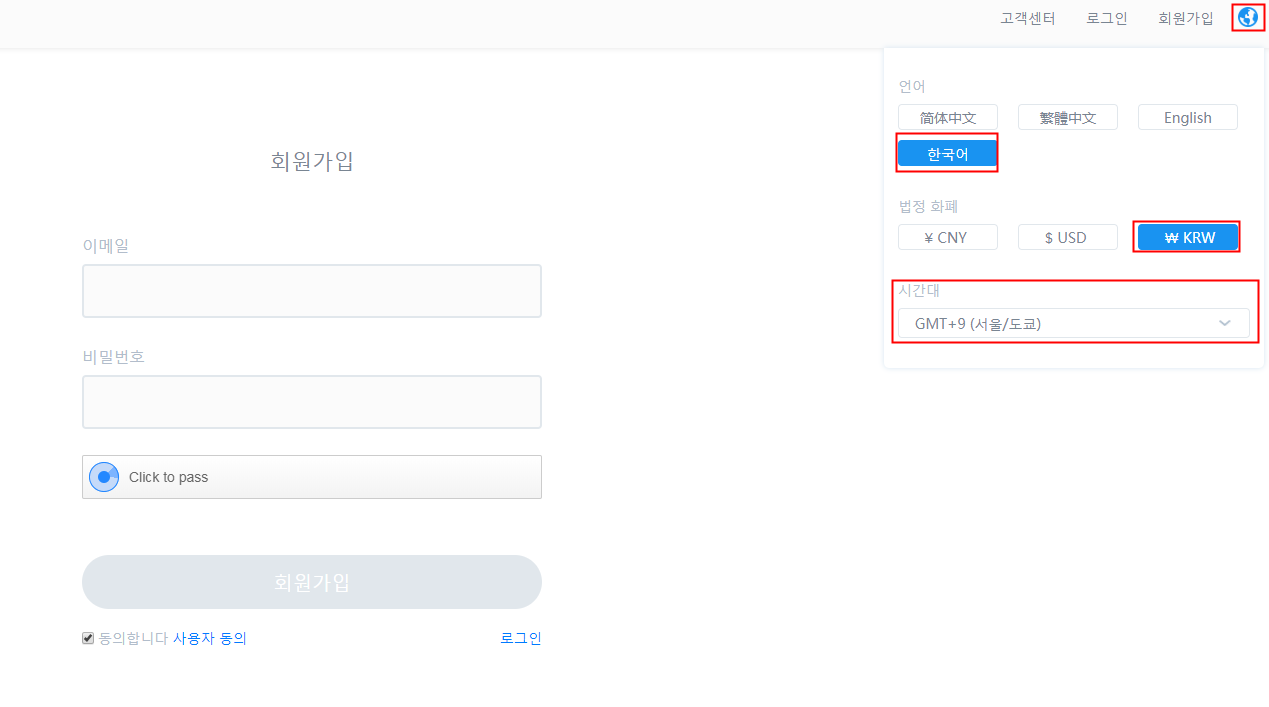Select the 简体中文 language option
Viewport: 1269px width, 707px height.
[947, 117]
